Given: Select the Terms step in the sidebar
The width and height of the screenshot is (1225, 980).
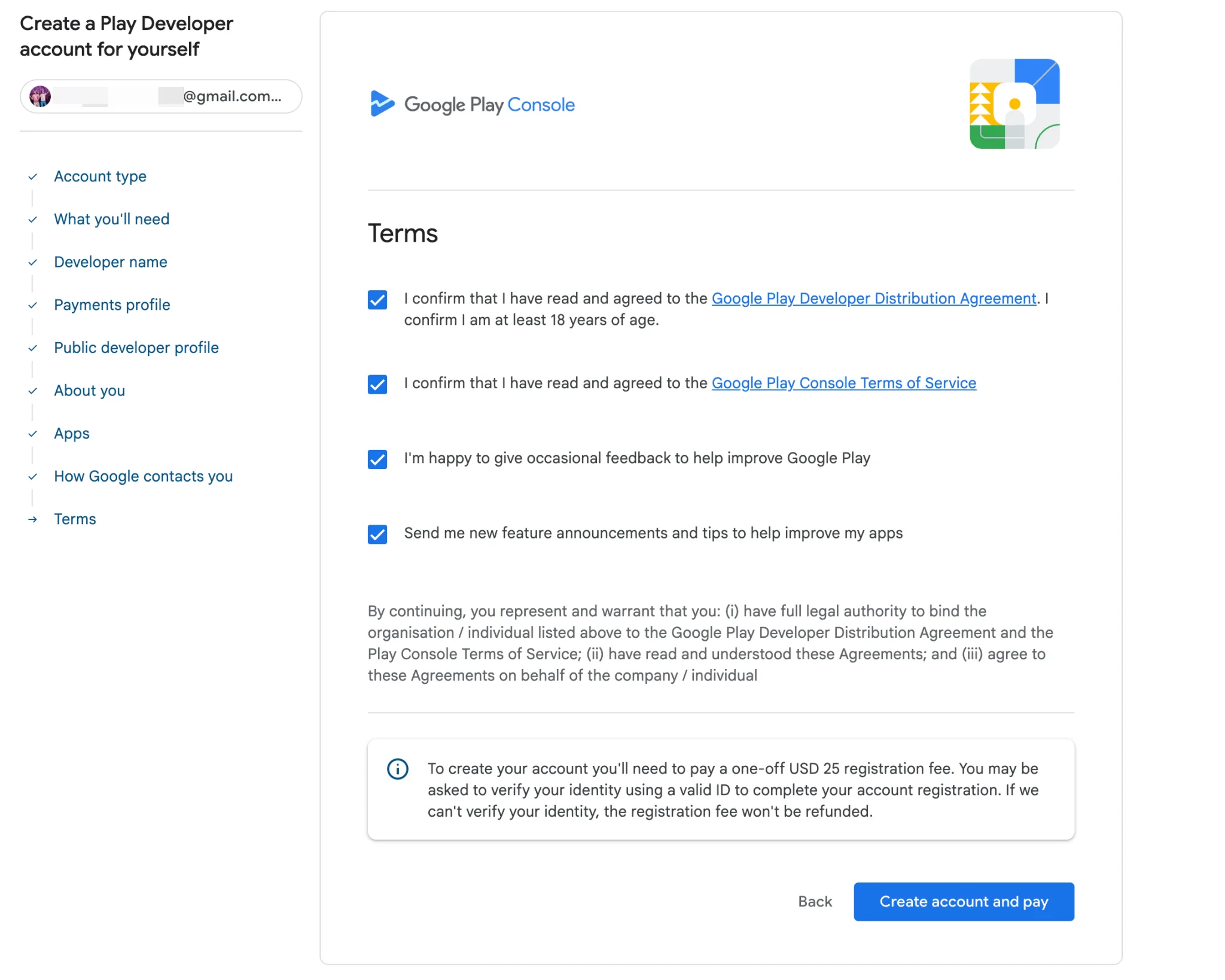Looking at the screenshot, I should coord(75,519).
